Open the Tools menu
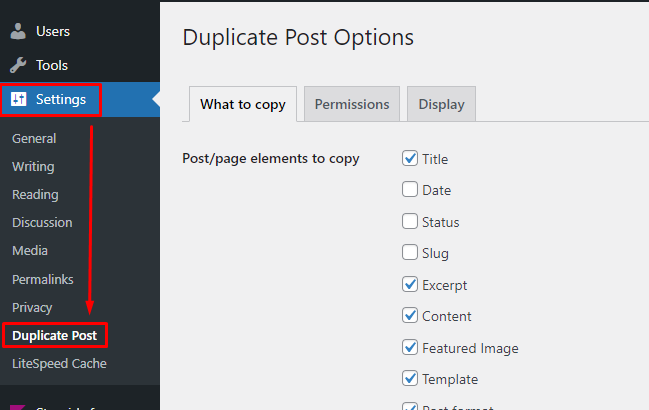The image size is (649, 410). (52, 65)
